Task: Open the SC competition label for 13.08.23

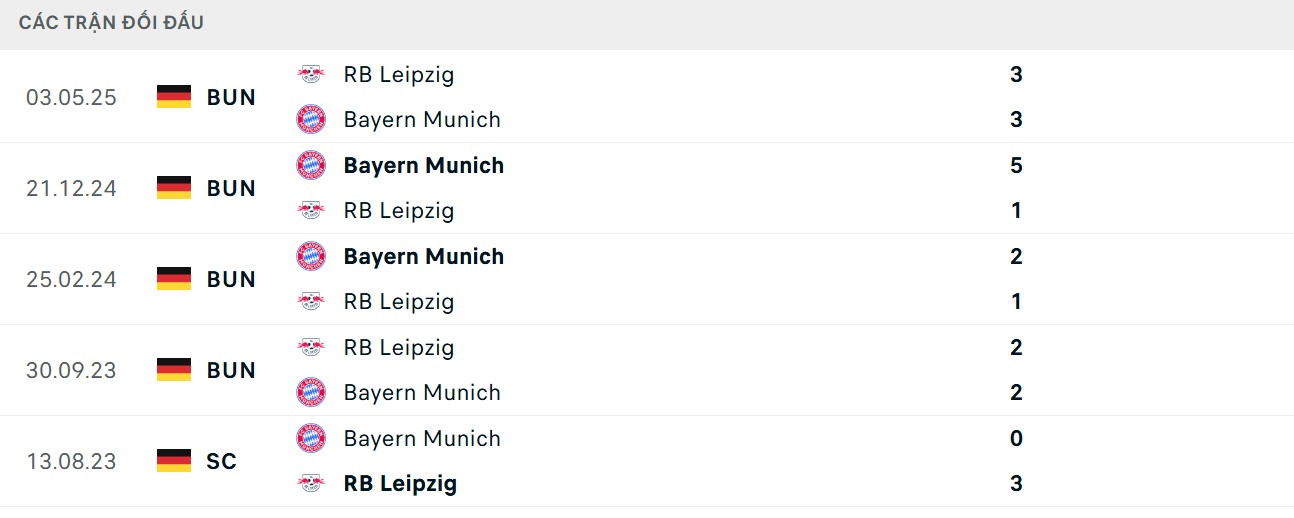Action: tap(222, 461)
